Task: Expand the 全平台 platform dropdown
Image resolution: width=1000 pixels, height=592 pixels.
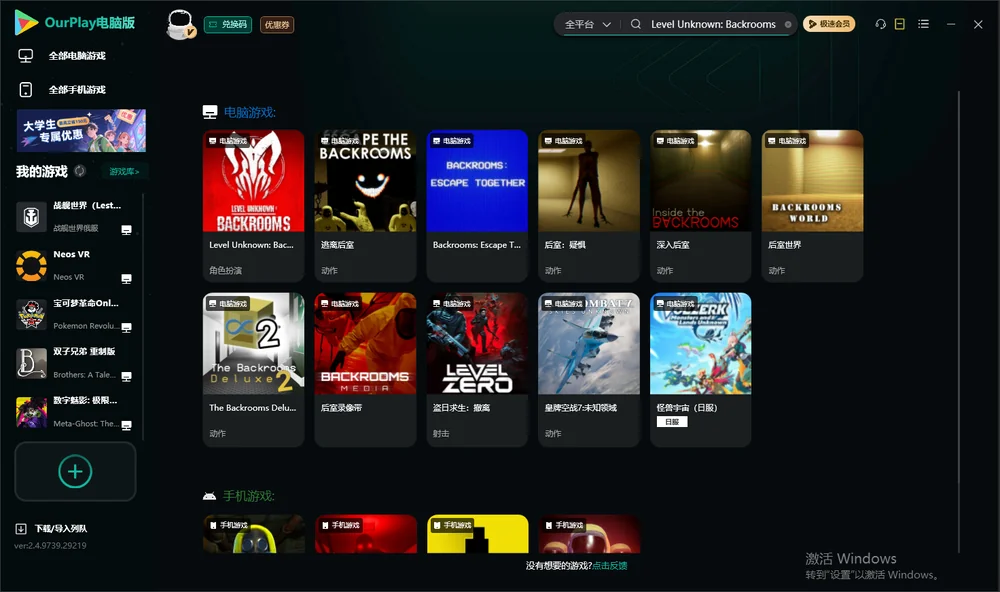Action: (x=587, y=24)
